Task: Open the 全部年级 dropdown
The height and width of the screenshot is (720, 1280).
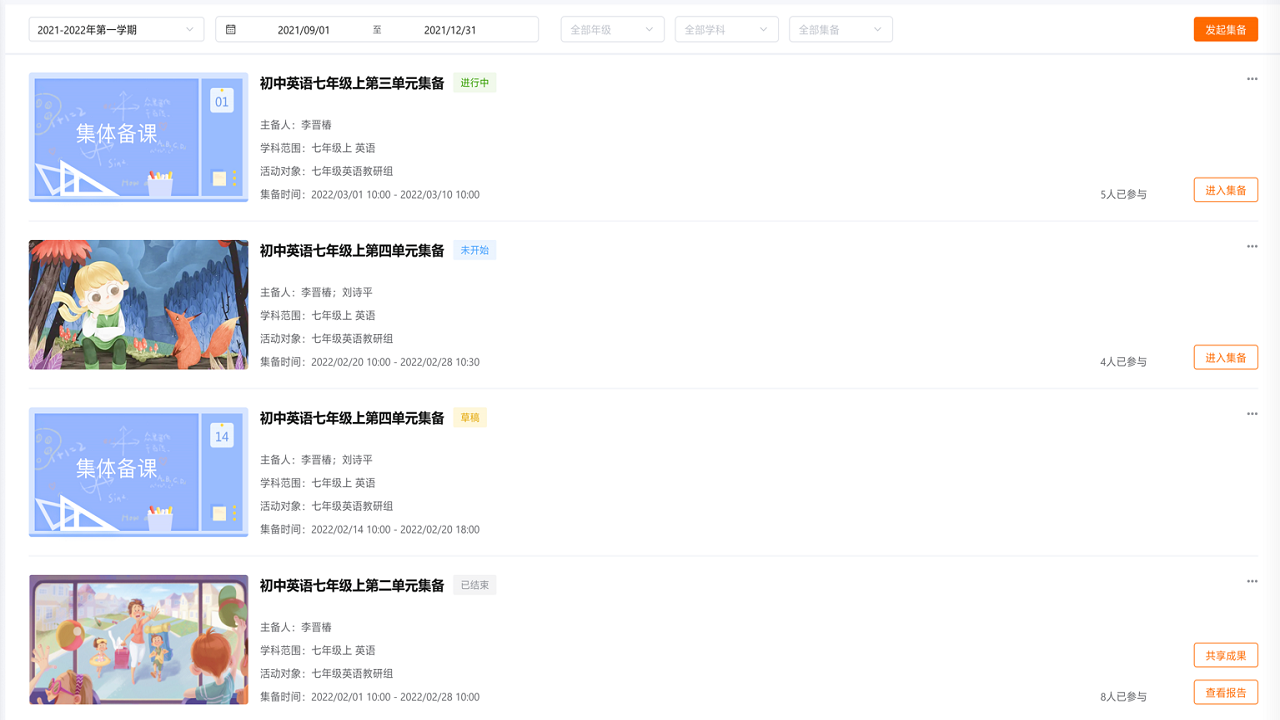Action: click(x=612, y=29)
